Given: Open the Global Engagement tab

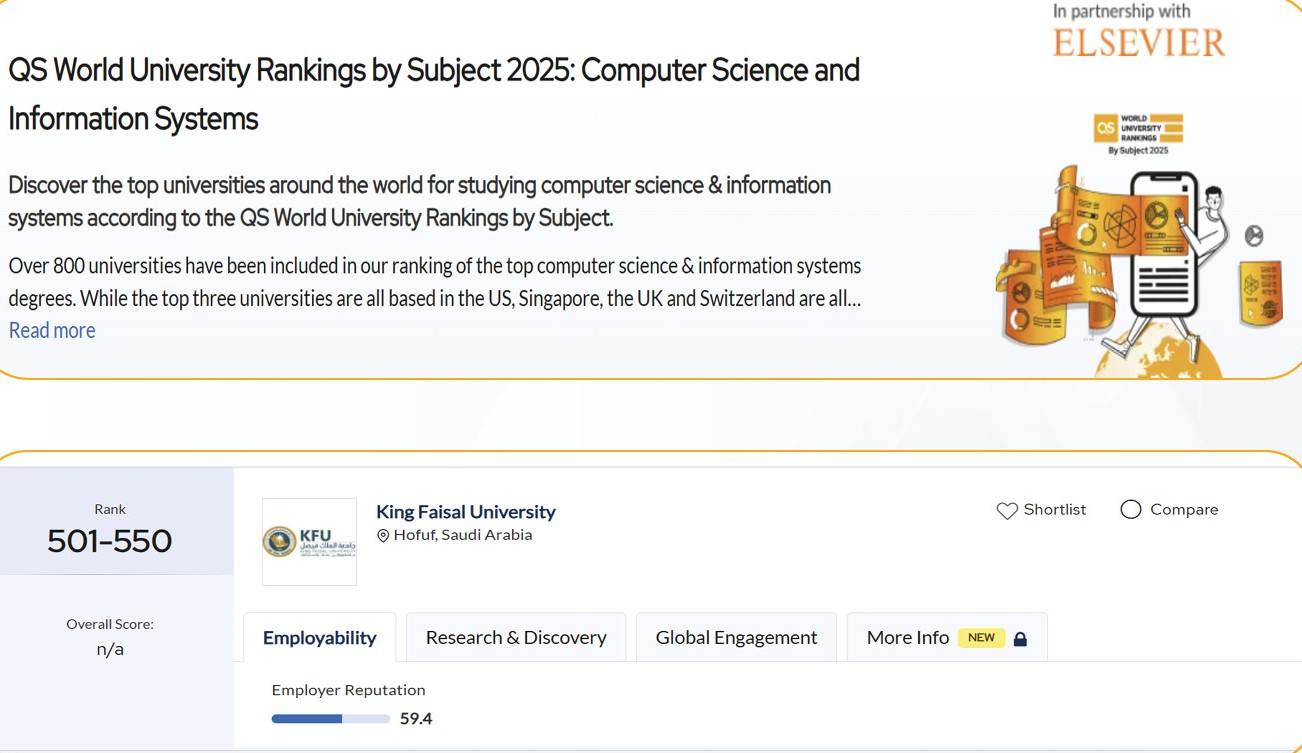Looking at the screenshot, I should click(736, 638).
